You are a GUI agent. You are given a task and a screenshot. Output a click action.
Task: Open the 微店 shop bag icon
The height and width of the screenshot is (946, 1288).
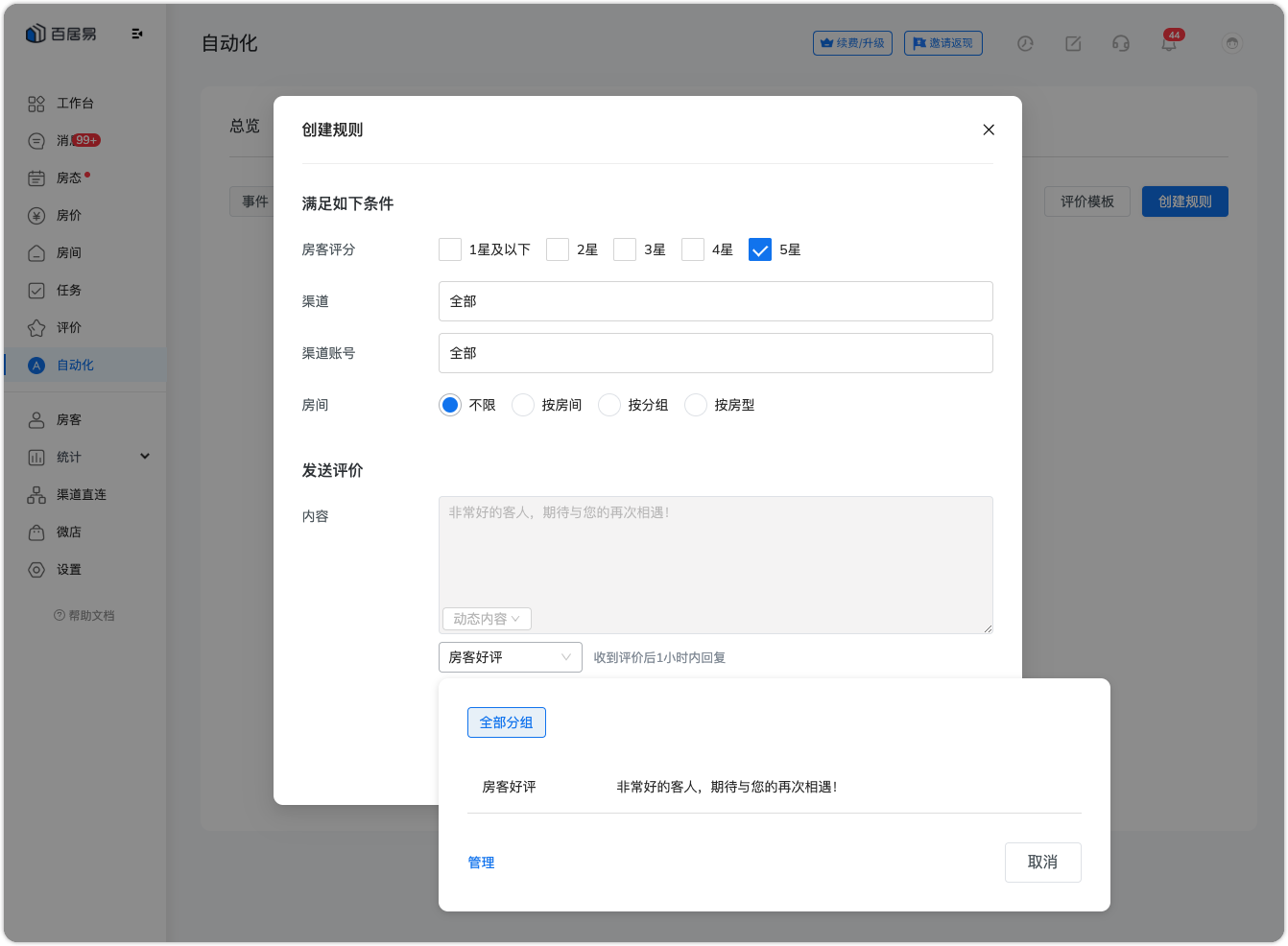36,532
